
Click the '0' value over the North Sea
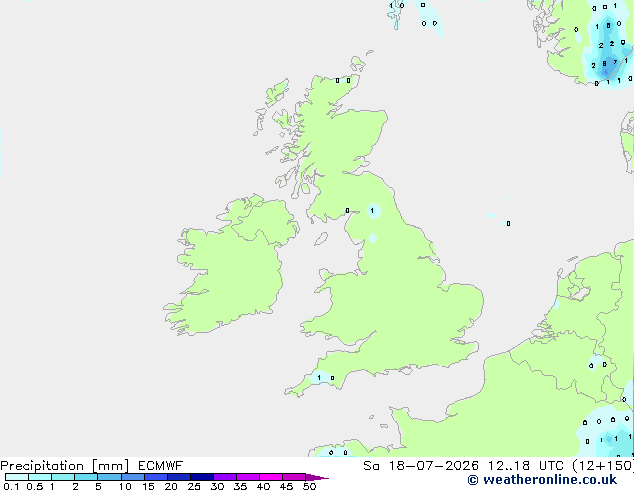508,223
